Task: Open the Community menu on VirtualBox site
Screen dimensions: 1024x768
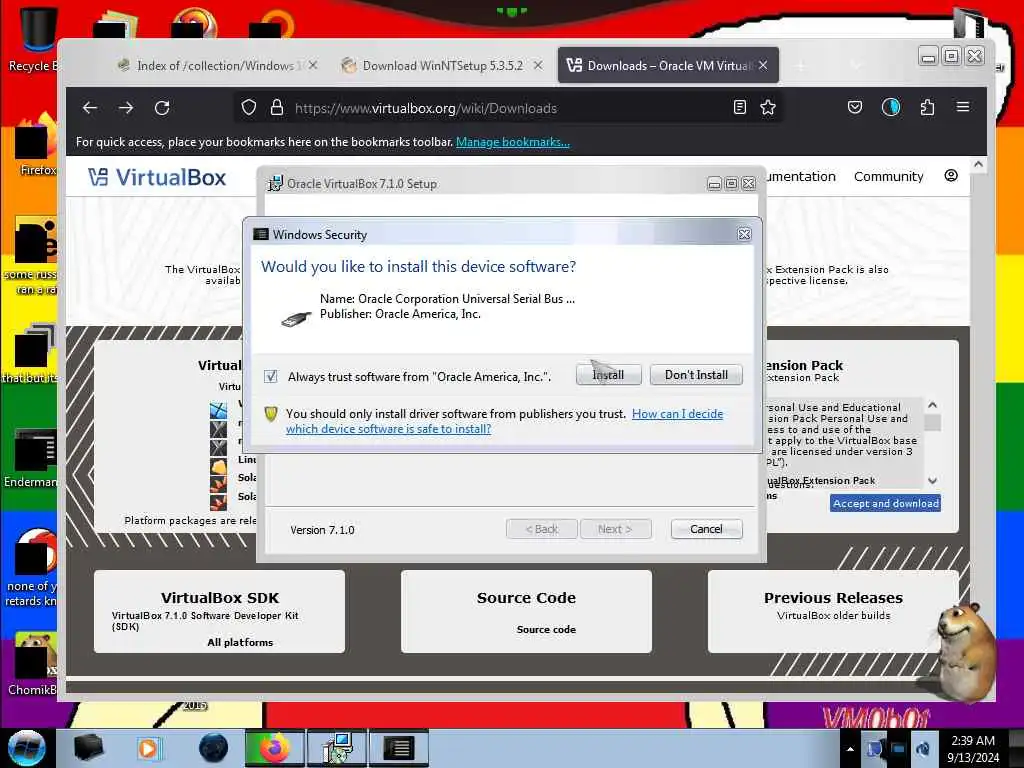Action: 888,176
